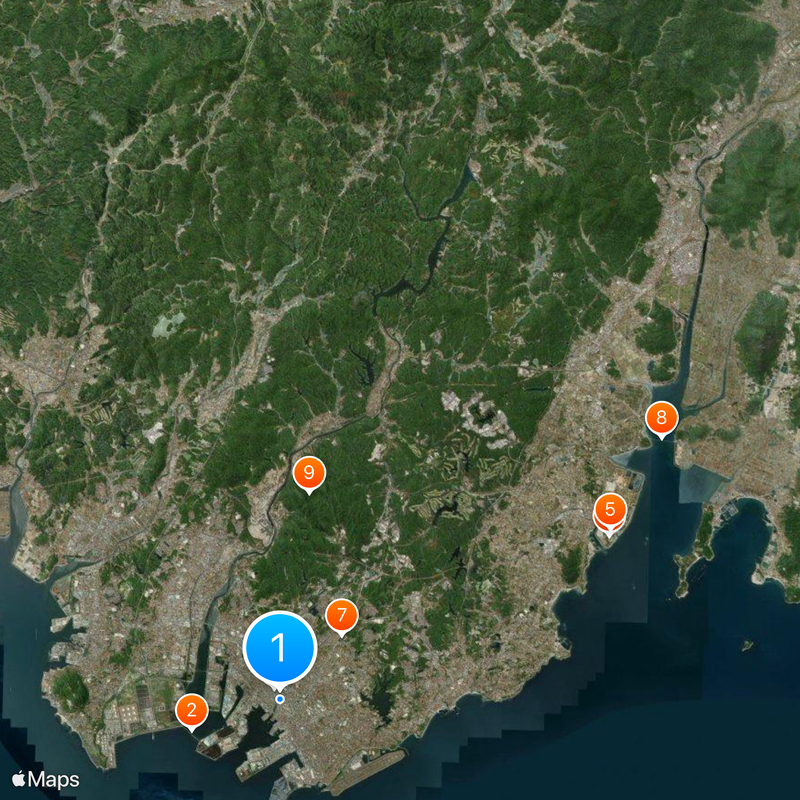Click the orange pin numbered 9
Image resolution: width=800 pixels, height=800 pixels.
point(309,472)
